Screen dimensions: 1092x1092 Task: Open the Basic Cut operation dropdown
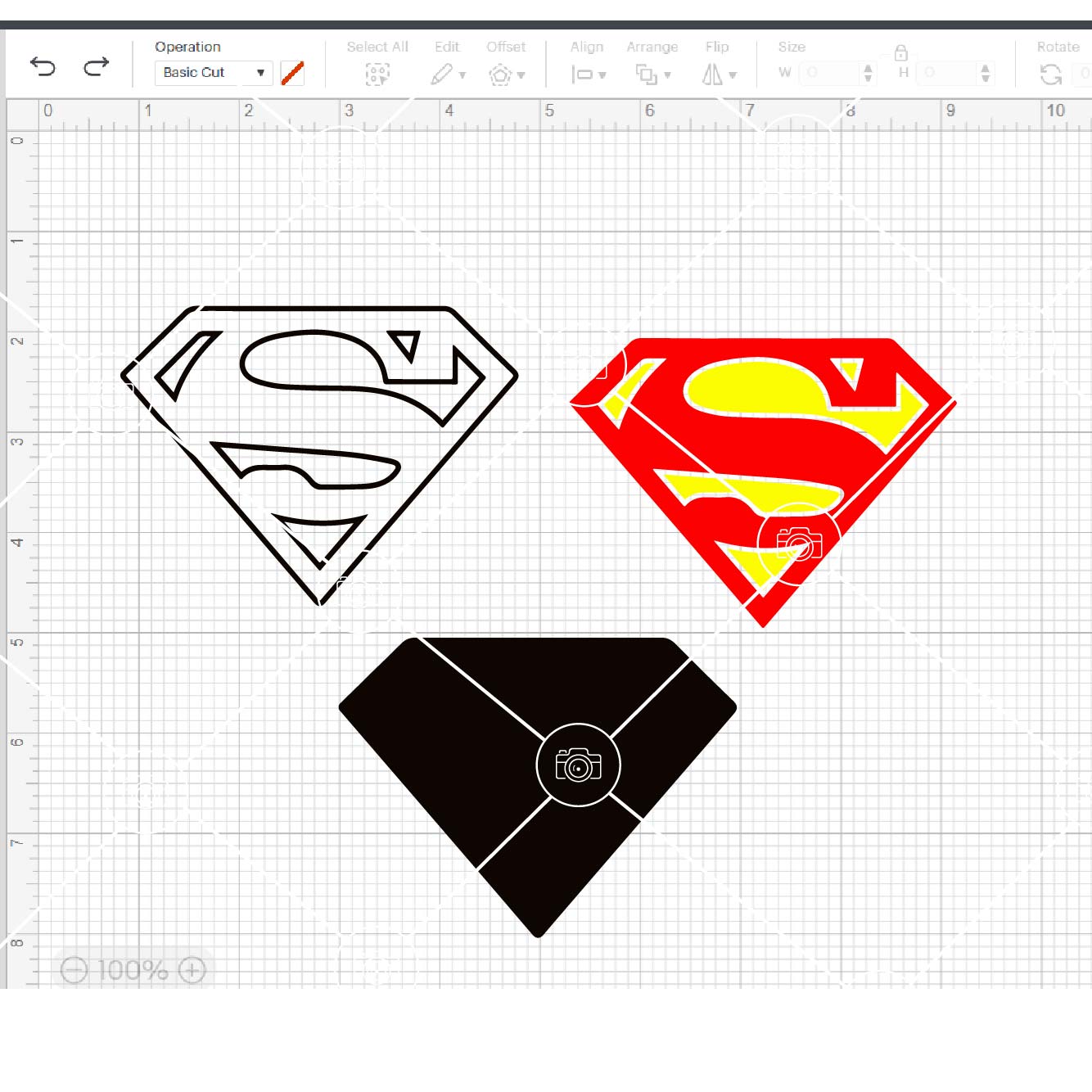tap(214, 72)
